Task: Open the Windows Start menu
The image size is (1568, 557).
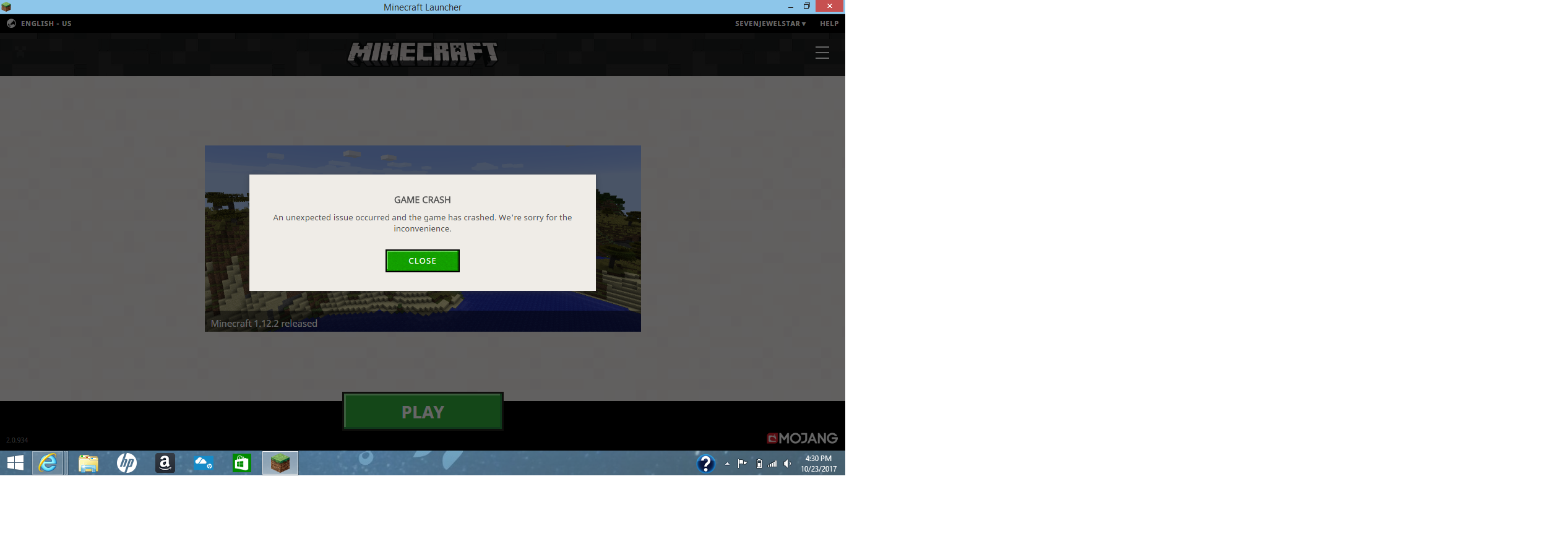Action: pyautogui.click(x=15, y=463)
